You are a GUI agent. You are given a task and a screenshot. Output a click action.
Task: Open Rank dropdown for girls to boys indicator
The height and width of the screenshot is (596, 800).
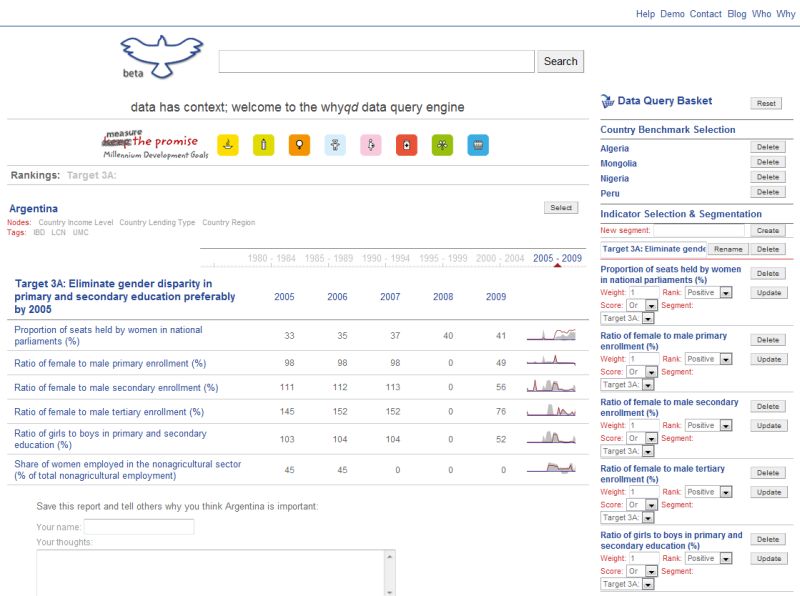pos(709,558)
